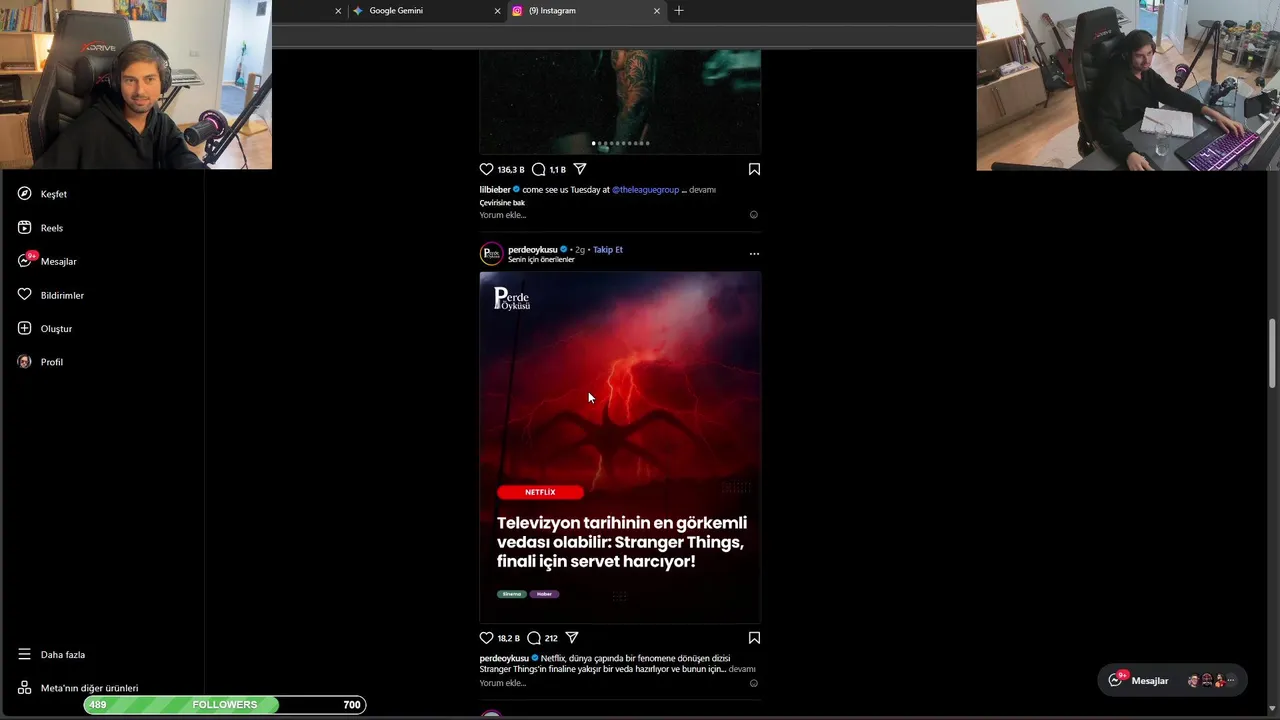This screenshot has width=1280, height=720.
Task: Switch to the (9) Instagram tab
Action: click(x=586, y=11)
